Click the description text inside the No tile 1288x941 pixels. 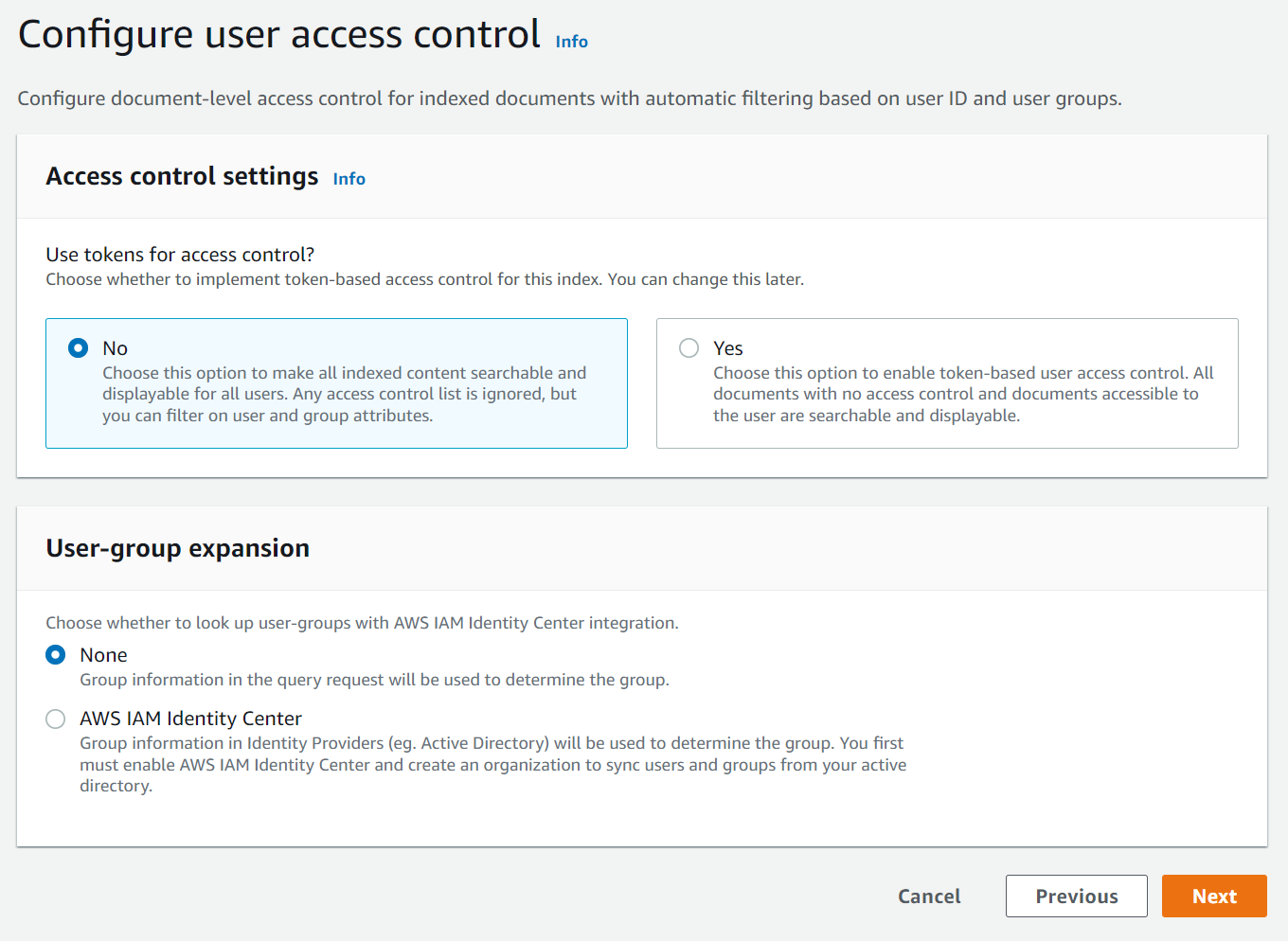click(x=344, y=394)
